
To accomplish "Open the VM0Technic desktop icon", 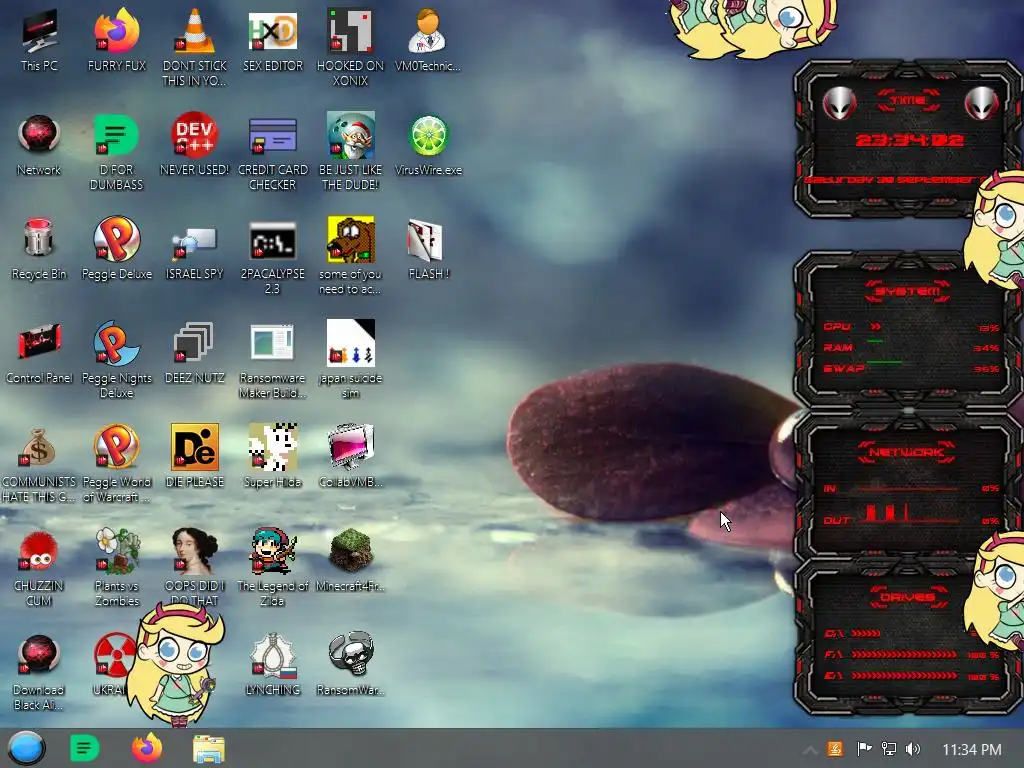I will coord(428,40).
